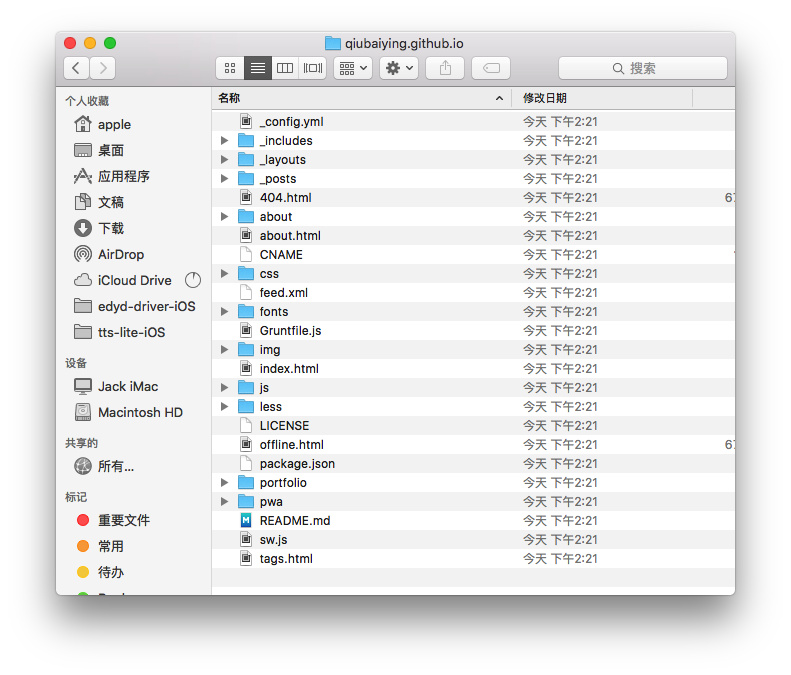Viewport: 791px width, 675px height.
Task: Click the portfolio folder icon
Action: [x=246, y=483]
